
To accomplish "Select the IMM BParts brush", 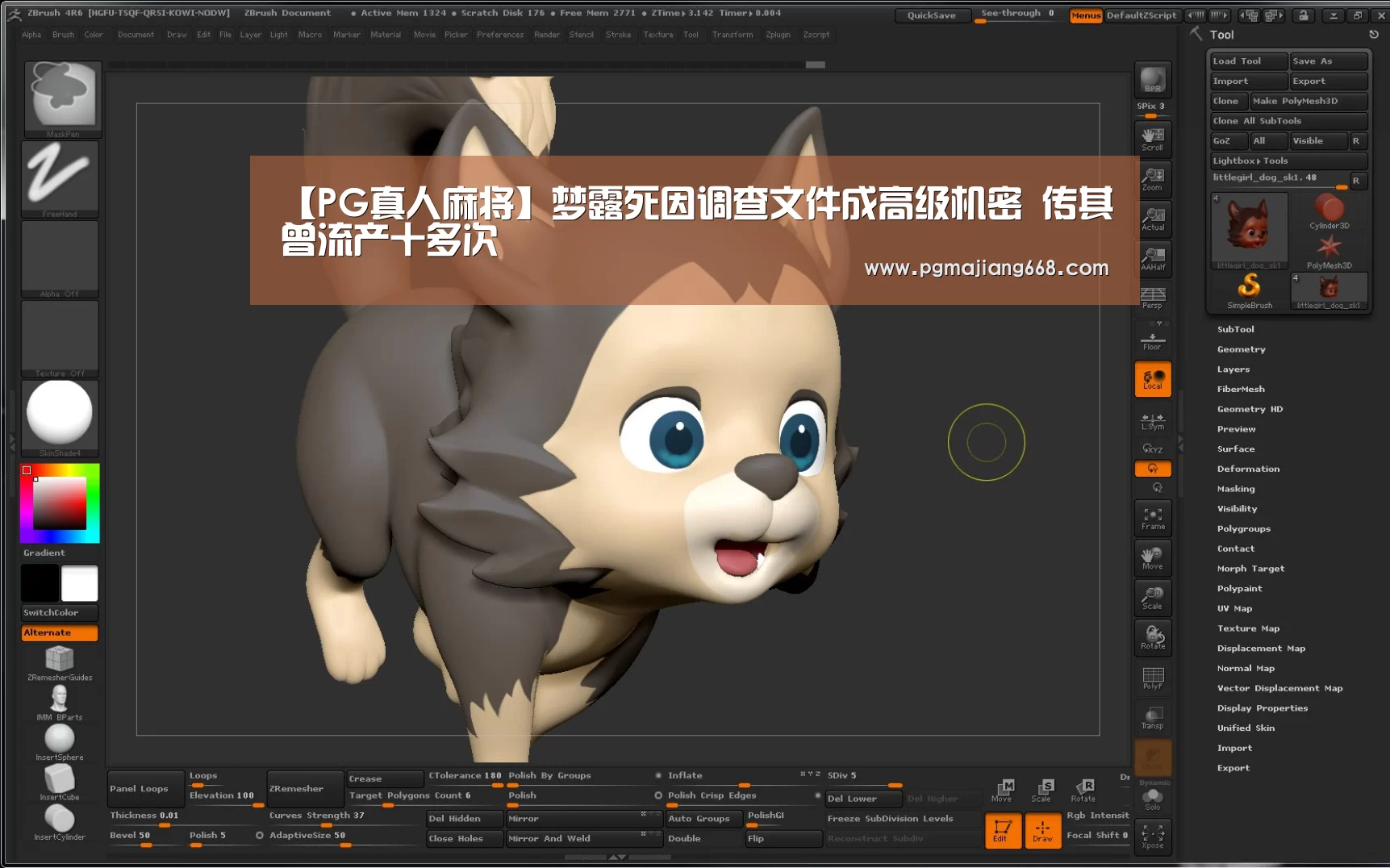I will [60, 703].
